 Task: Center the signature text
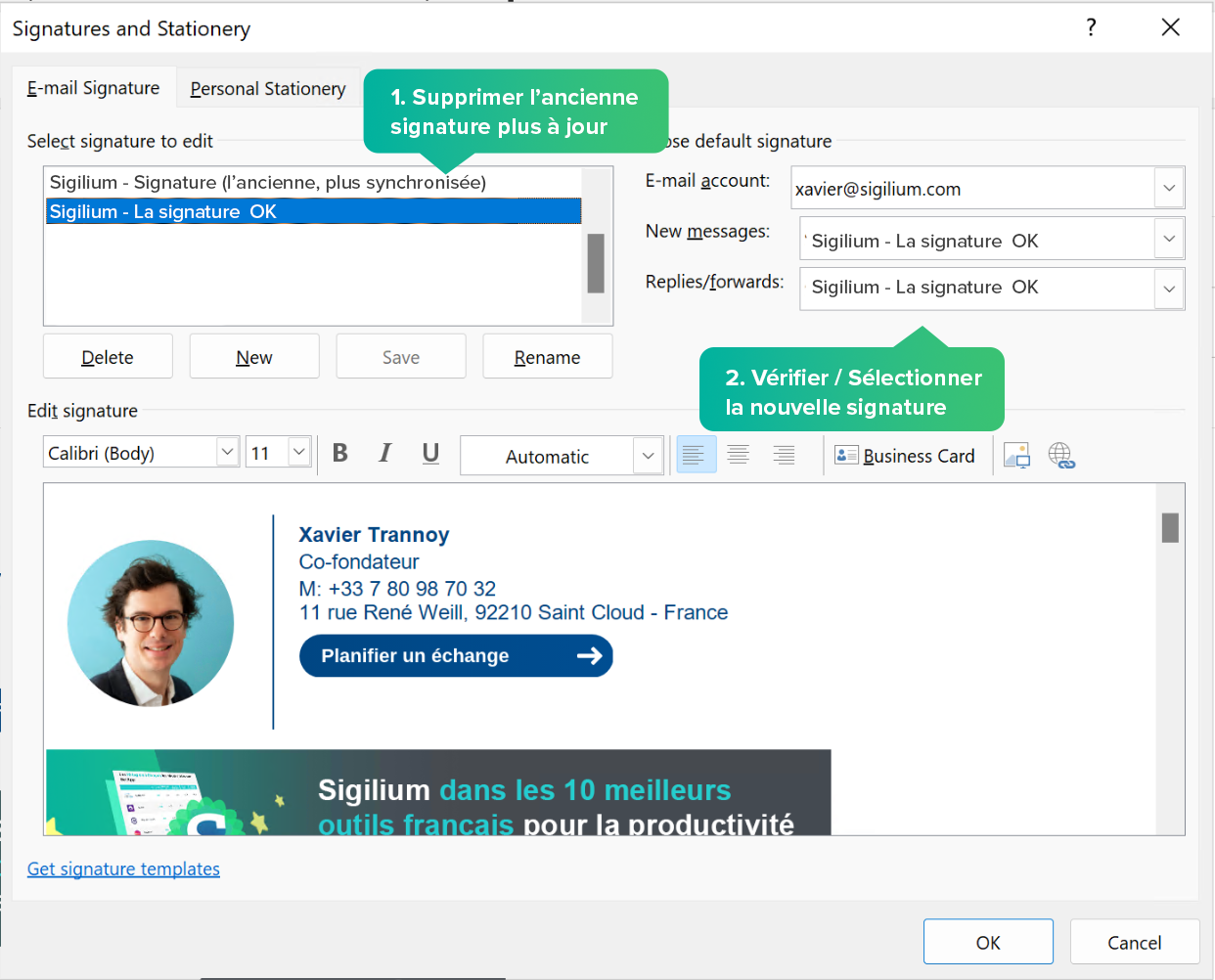[739, 455]
